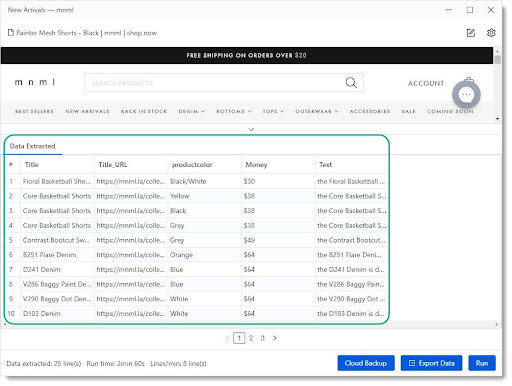This screenshot has height=386, width=512.
Task: Click the shopping bag icon
Action: pos(469,80)
